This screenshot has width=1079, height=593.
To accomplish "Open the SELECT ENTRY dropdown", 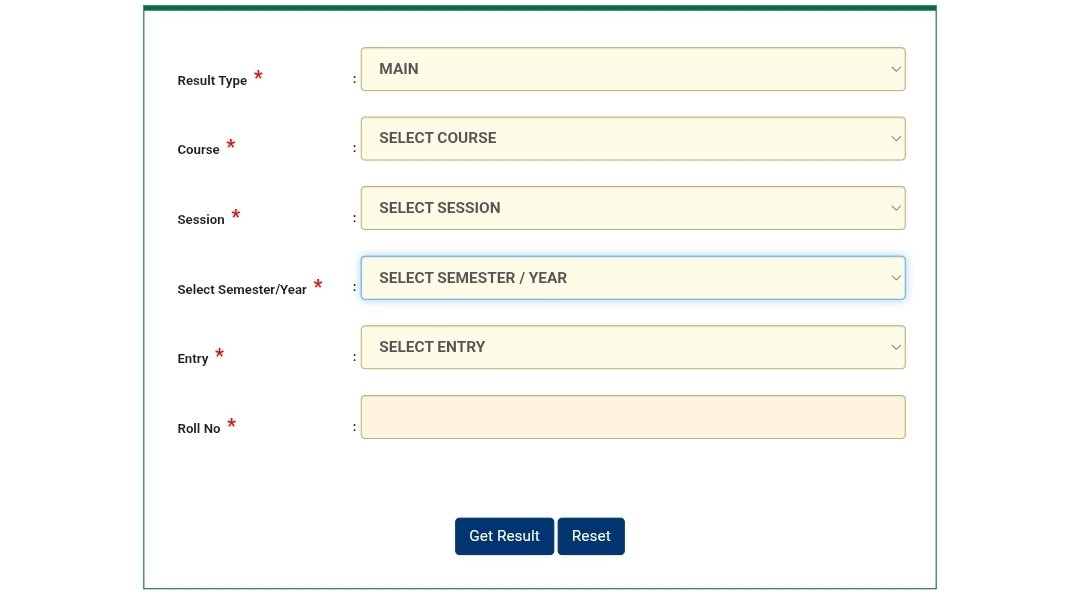I will point(632,347).
